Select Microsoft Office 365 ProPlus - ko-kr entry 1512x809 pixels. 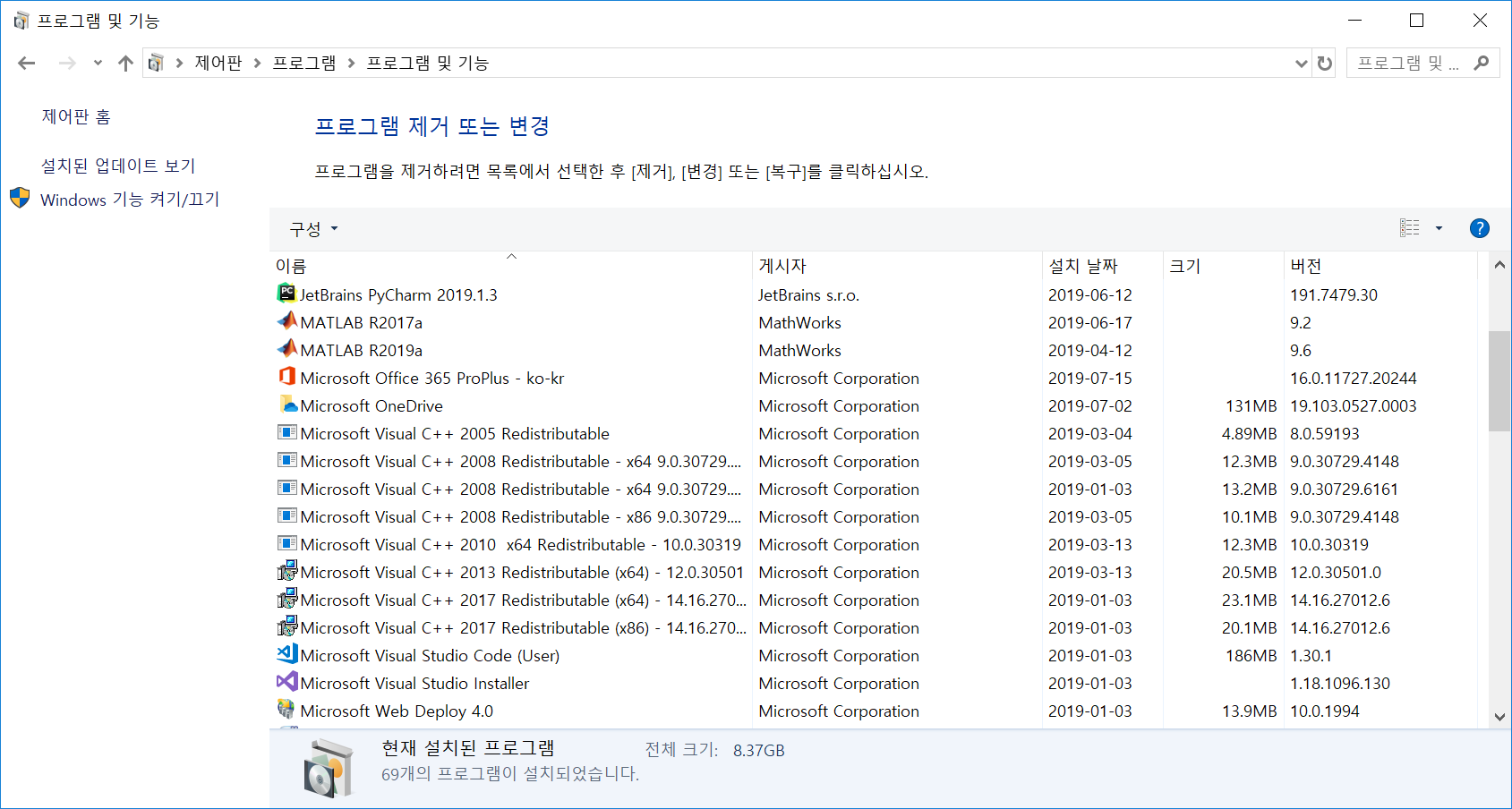(432, 378)
